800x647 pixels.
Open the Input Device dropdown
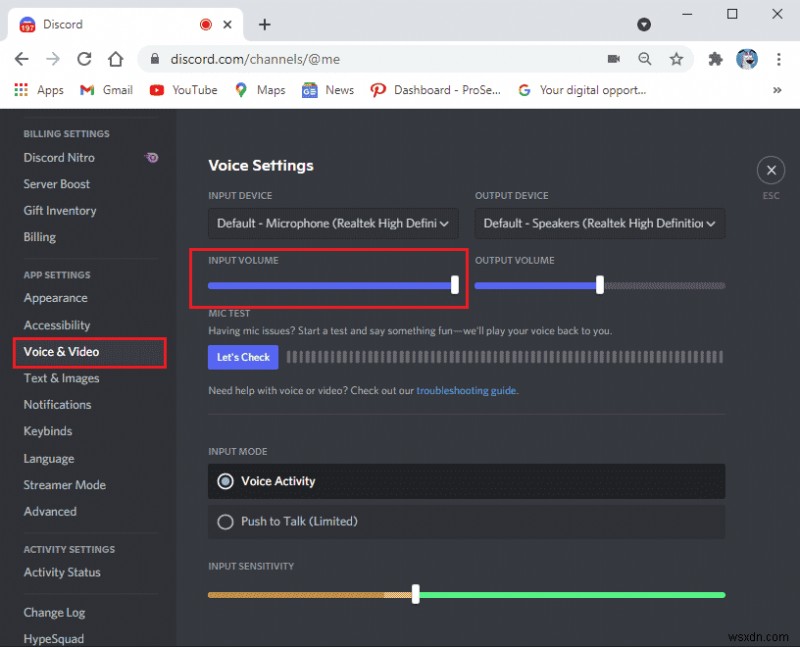[x=332, y=223]
